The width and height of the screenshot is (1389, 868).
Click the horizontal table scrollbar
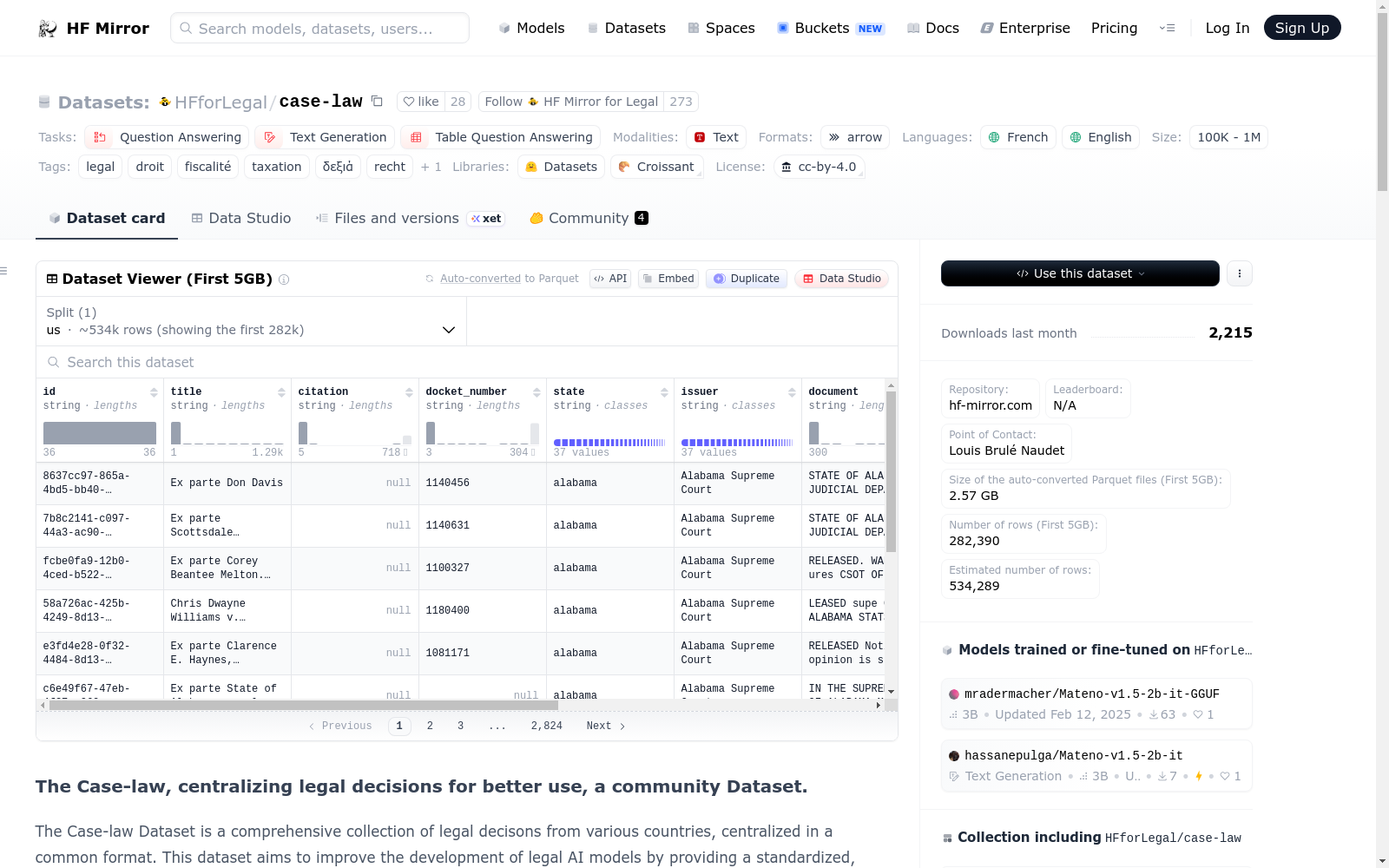(304, 706)
